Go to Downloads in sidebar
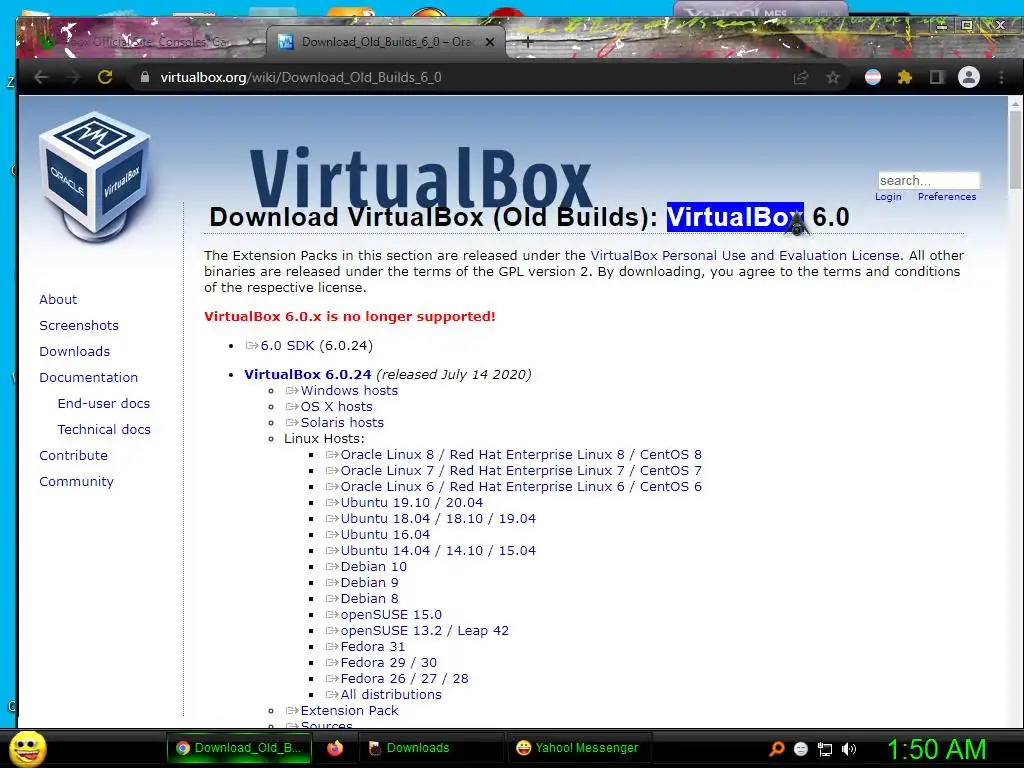 (x=74, y=351)
